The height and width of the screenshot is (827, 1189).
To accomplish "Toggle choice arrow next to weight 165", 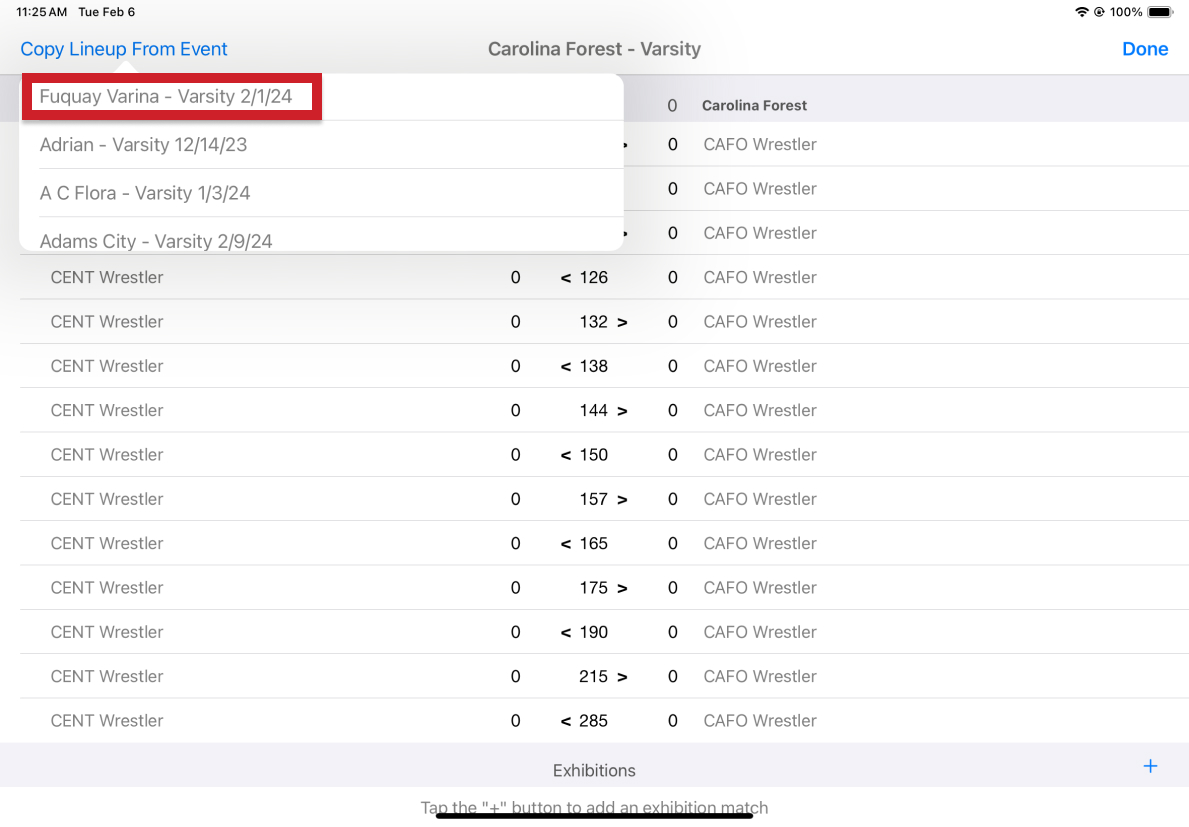I will click(566, 544).
